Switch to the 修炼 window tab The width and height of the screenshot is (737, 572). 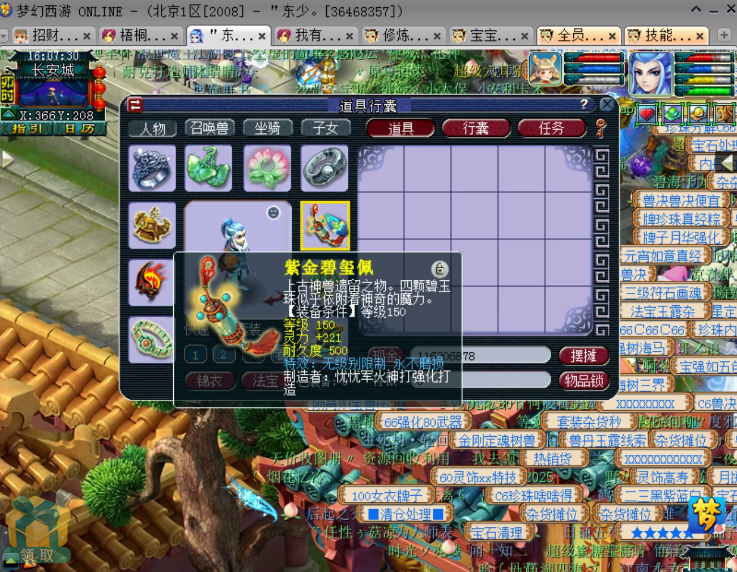point(402,35)
